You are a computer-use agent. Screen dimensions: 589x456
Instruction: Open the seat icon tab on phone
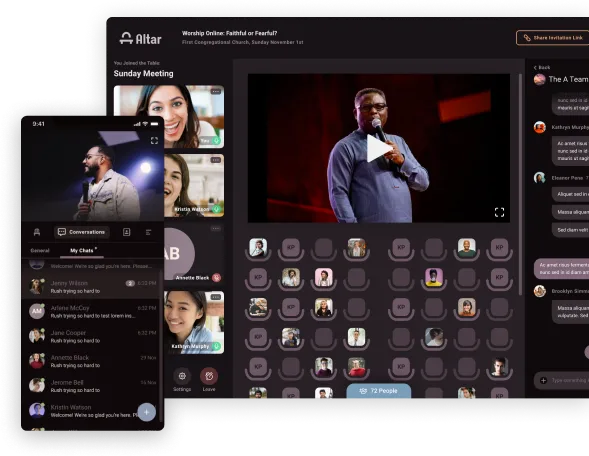point(37,232)
